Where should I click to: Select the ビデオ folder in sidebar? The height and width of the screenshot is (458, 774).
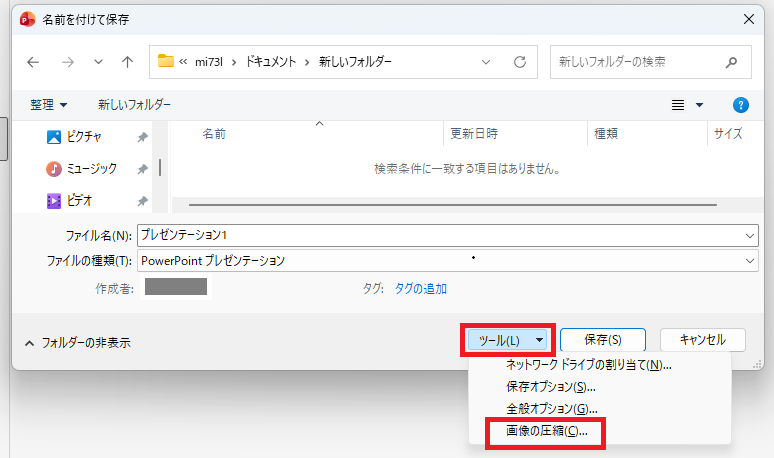pyautogui.click(x=80, y=200)
